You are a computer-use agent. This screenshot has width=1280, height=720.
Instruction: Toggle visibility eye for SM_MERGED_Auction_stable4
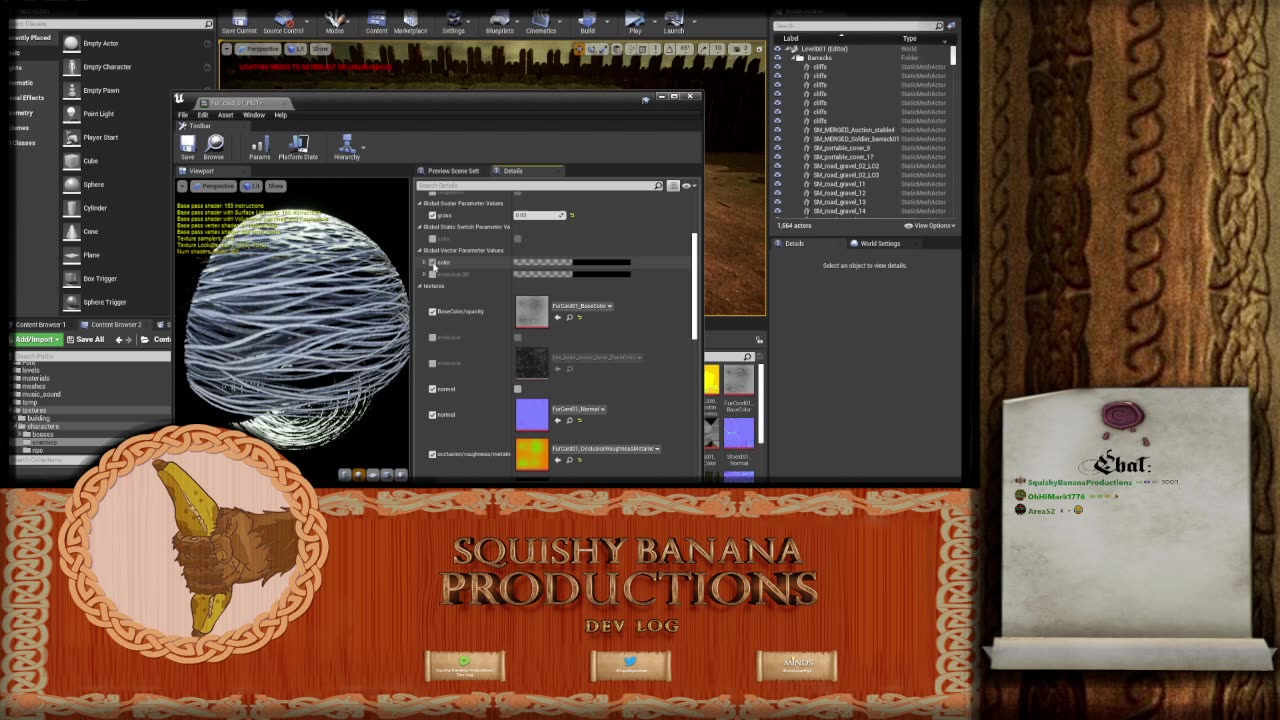[x=778, y=130]
